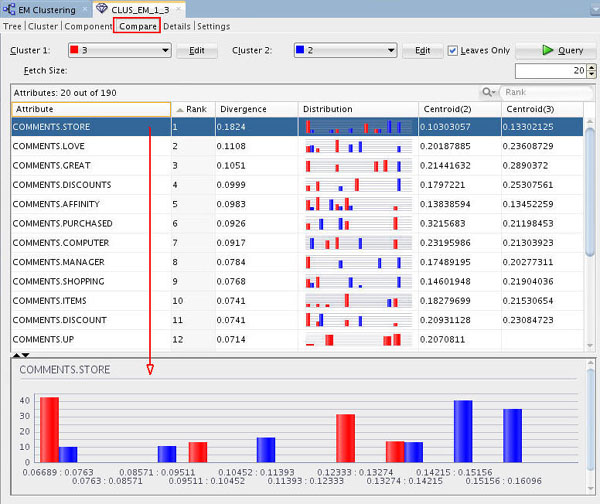Click the CLUS_EM_1_3 diamond tab icon
The height and width of the screenshot is (504, 600).
[100, 9]
